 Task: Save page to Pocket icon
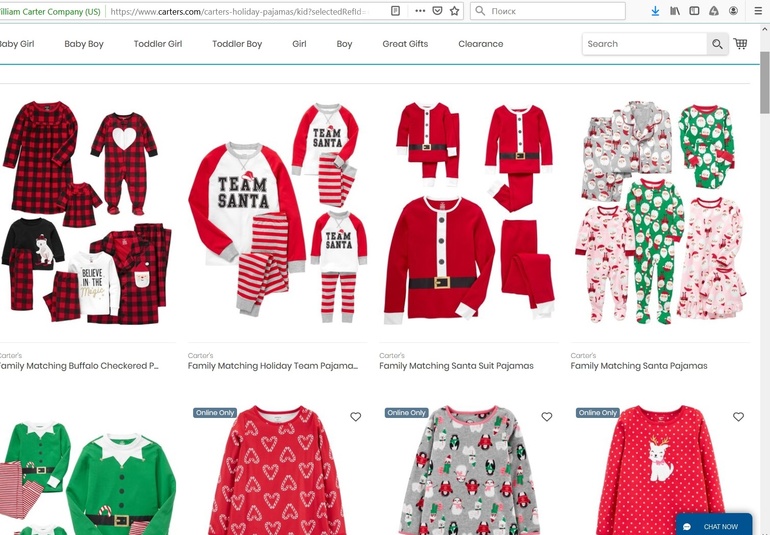(x=437, y=11)
